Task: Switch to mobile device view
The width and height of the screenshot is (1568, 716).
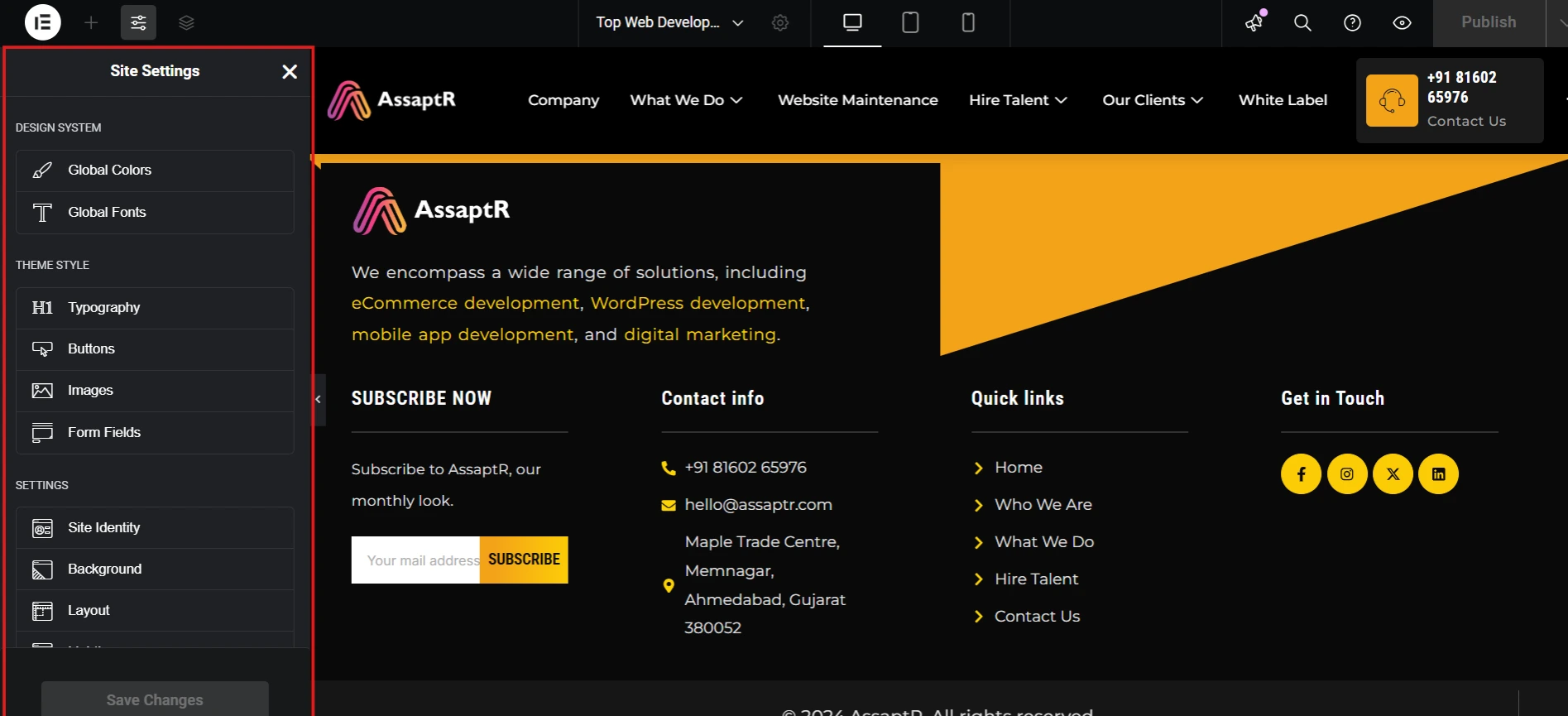Action: [968, 22]
